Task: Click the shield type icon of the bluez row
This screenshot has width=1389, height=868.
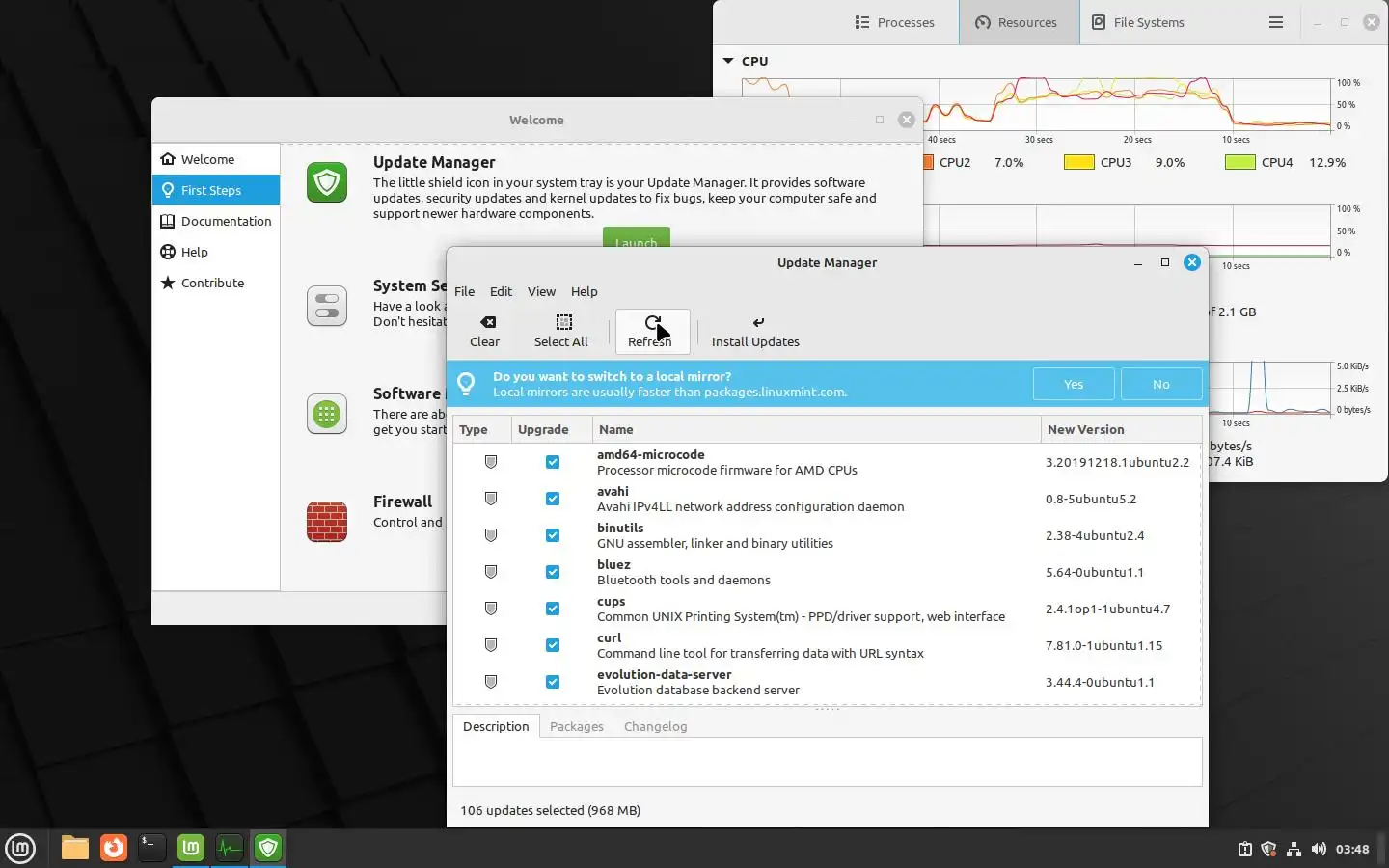Action: click(x=491, y=572)
